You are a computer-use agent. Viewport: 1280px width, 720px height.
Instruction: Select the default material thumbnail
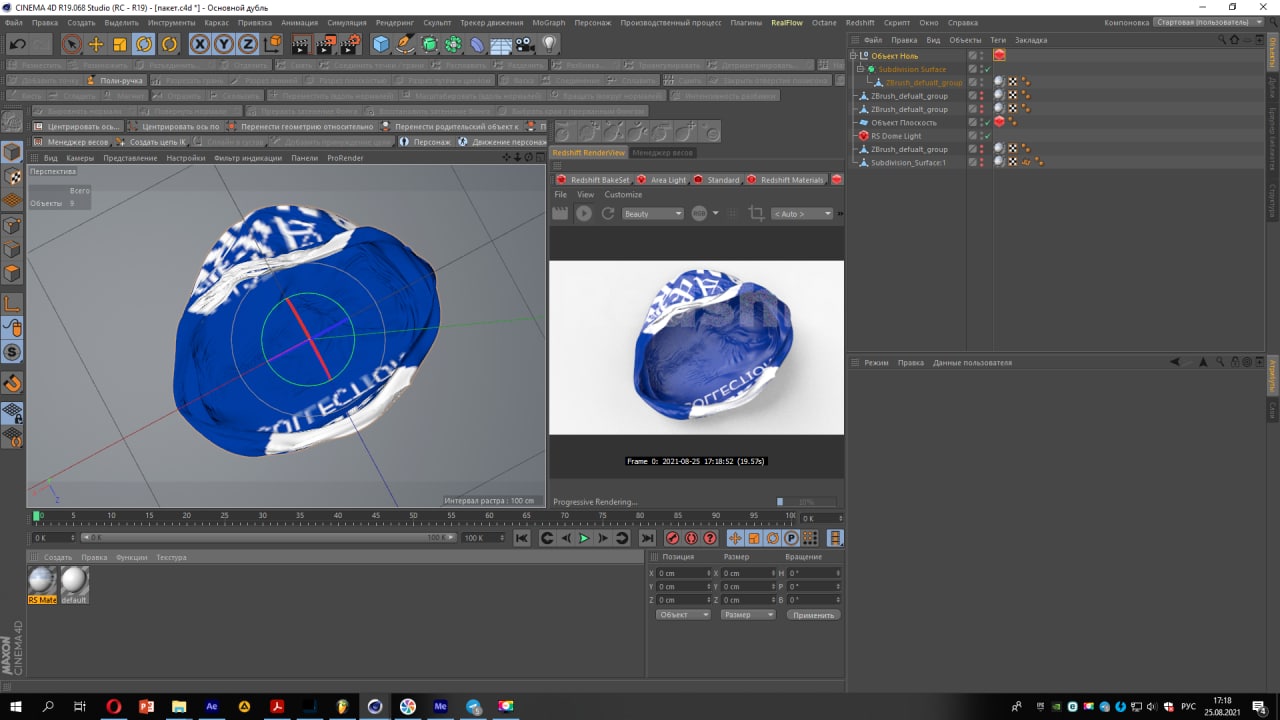tap(74, 585)
